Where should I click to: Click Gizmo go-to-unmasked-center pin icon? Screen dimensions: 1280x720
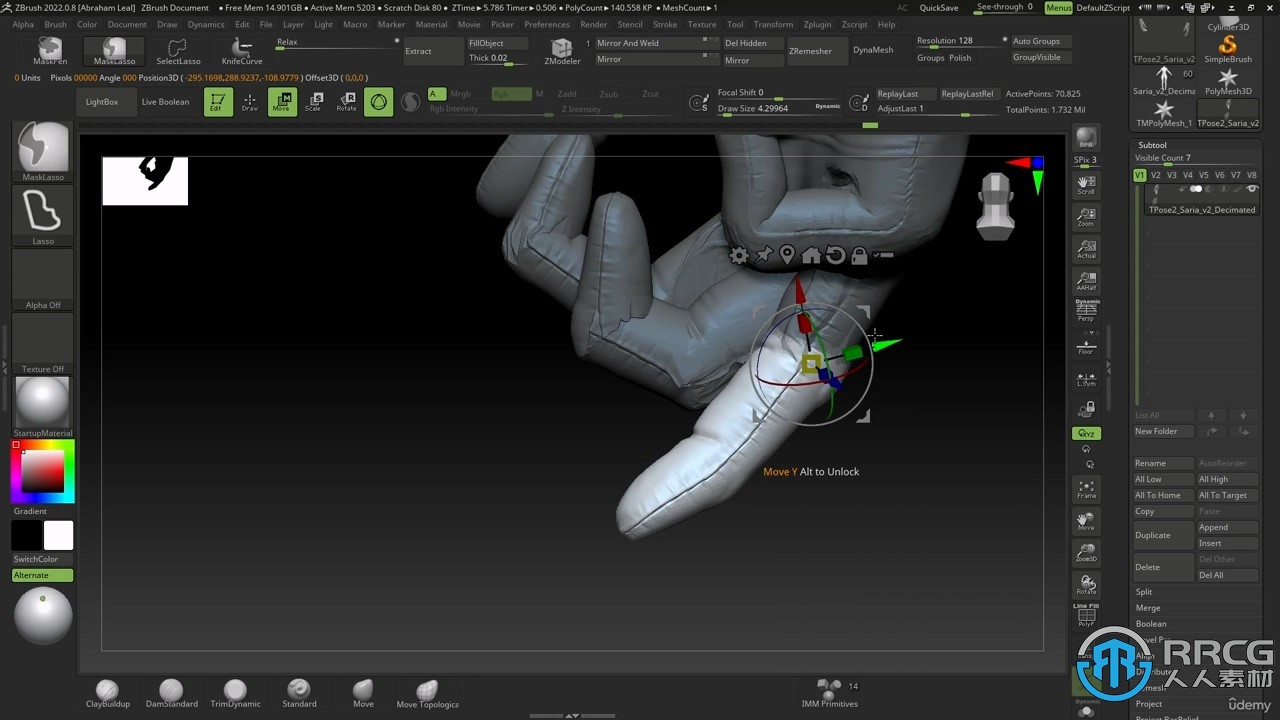point(787,256)
